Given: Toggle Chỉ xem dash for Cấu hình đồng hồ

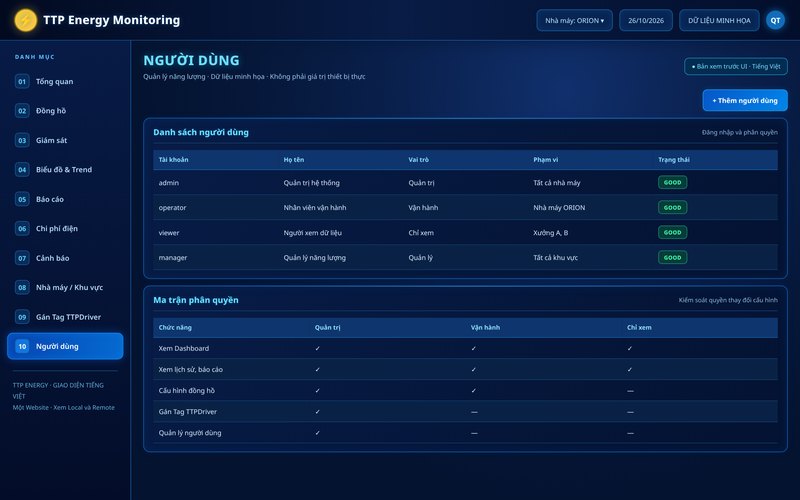Looking at the screenshot, I should (x=630, y=391).
